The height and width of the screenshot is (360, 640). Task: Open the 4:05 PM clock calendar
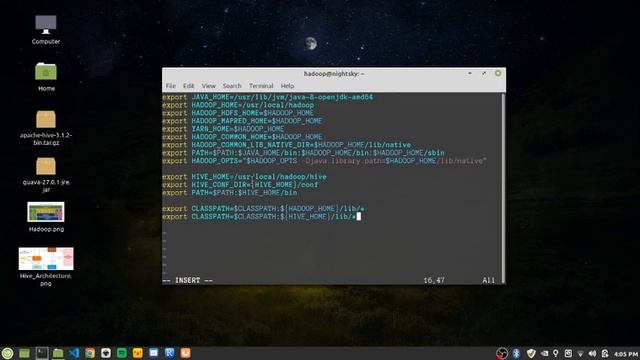point(626,354)
